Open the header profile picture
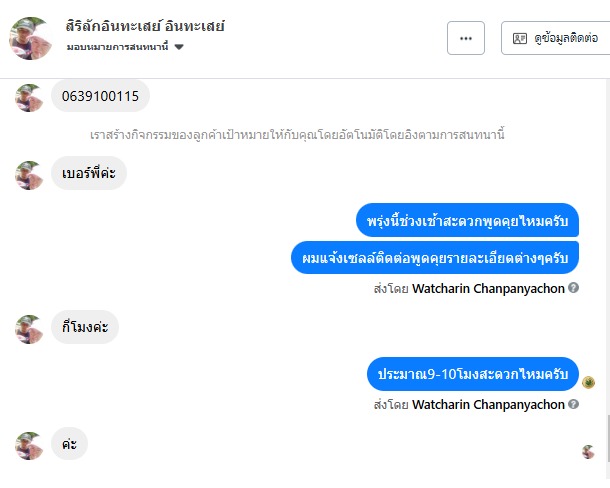The image size is (610, 488). pyautogui.click(x=30, y=38)
